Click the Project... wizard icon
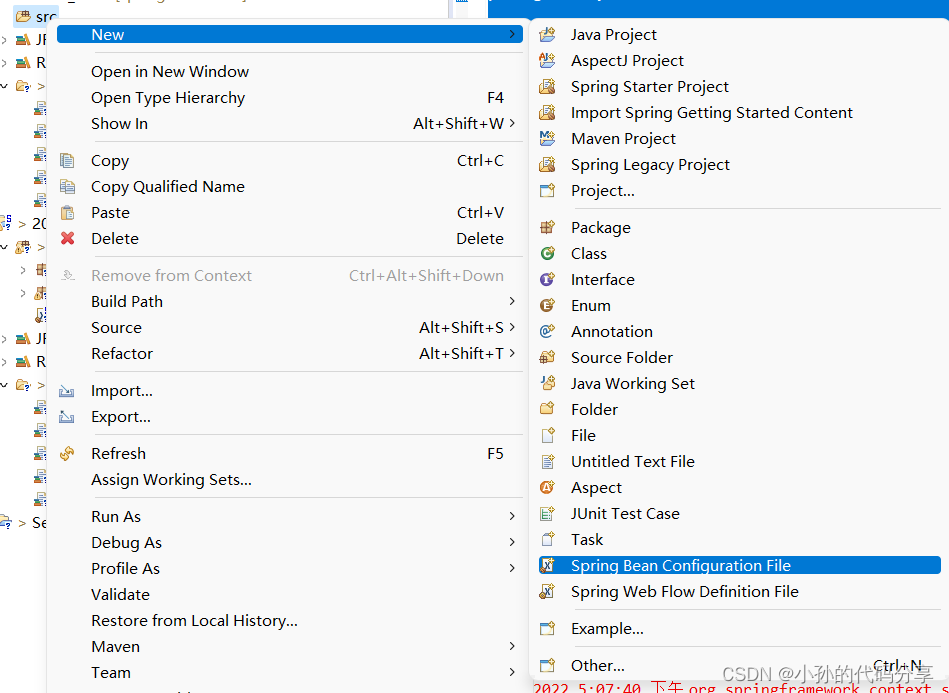The height and width of the screenshot is (693, 949). coord(547,191)
